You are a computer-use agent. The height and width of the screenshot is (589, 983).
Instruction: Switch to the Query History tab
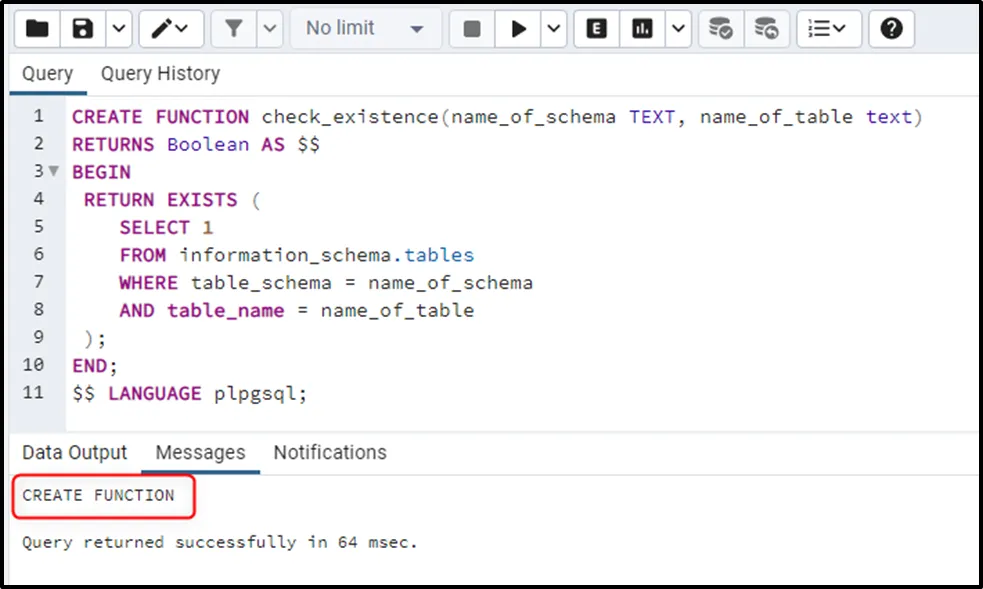click(x=160, y=74)
